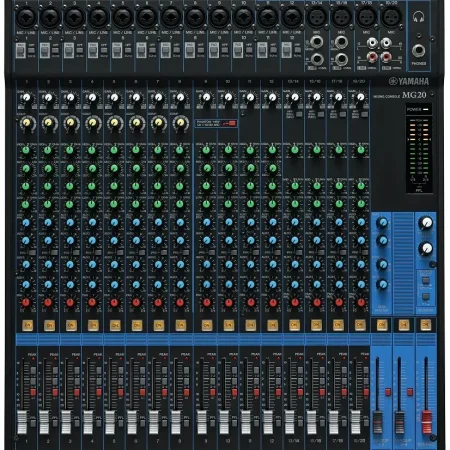This screenshot has width=450, height=450.
Task: Click the upper white MONITOR section knob
Action: pos(426,222)
